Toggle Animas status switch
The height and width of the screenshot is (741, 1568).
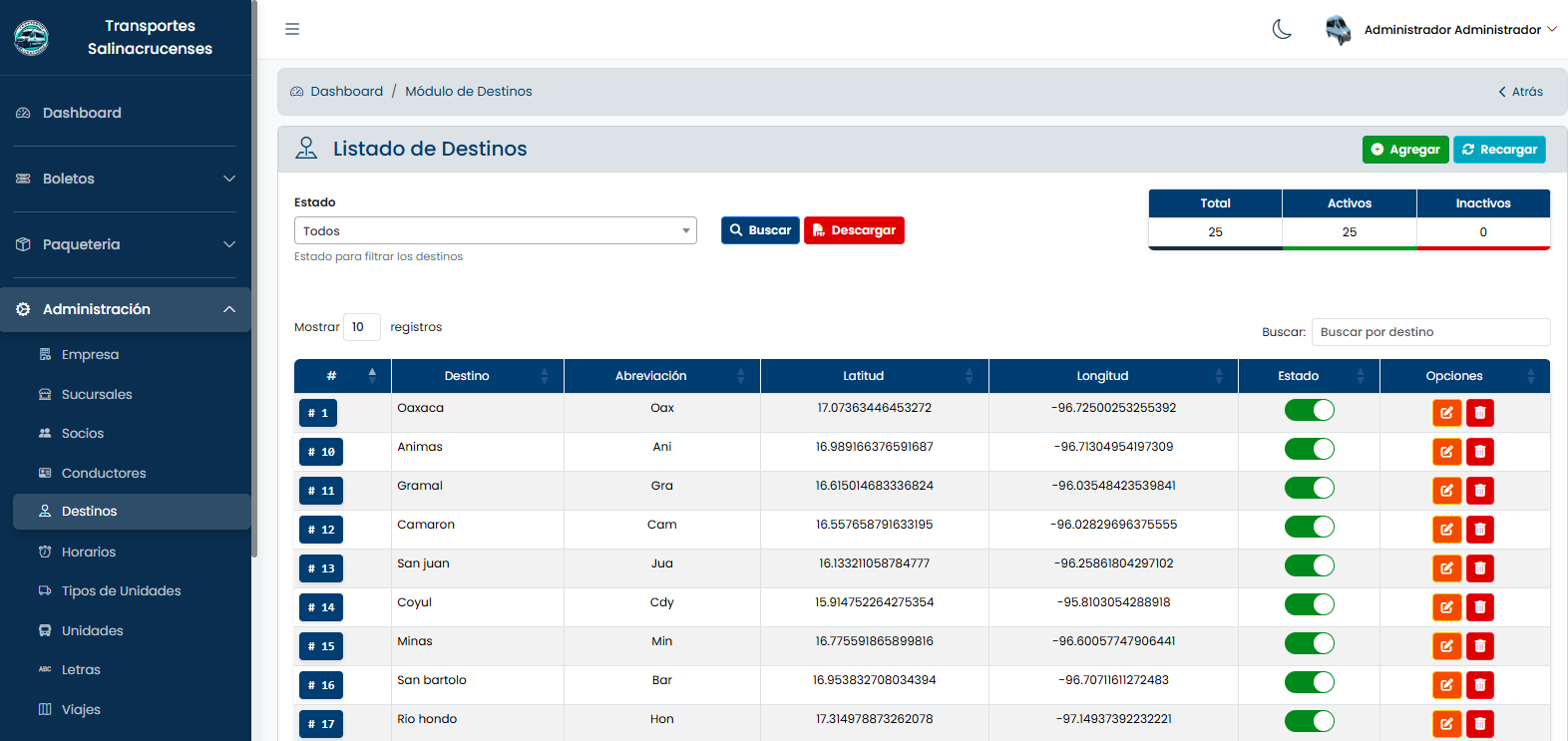click(x=1309, y=449)
